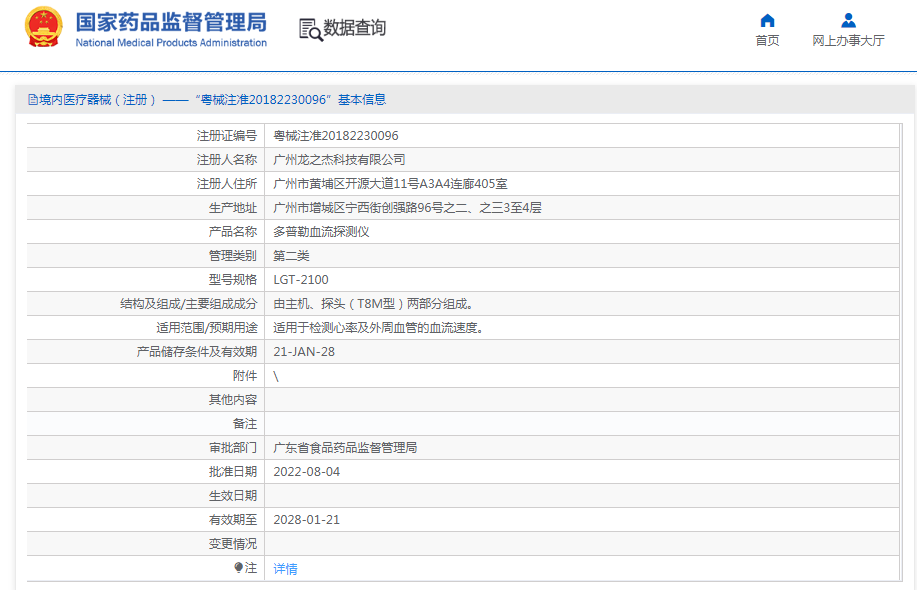
Task: Click the product name 多普勒血流探测仪
Action: 321,232
